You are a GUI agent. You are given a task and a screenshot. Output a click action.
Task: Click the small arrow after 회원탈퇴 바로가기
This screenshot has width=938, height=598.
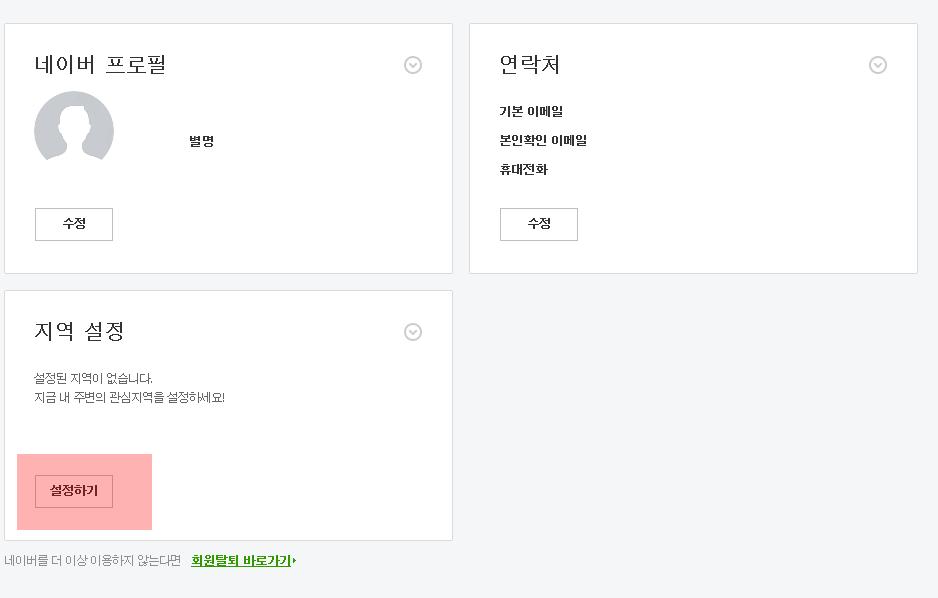point(294,561)
